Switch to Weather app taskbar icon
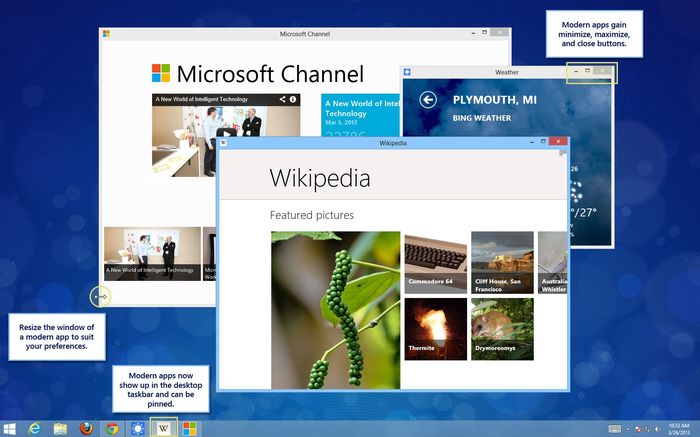700x437 pixels. coord(137,428)
